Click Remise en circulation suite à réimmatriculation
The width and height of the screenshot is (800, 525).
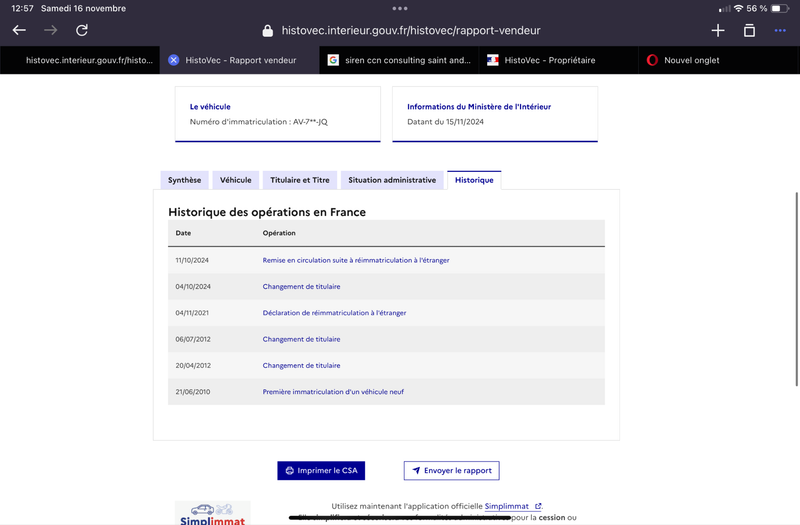[x=356, y=260]
